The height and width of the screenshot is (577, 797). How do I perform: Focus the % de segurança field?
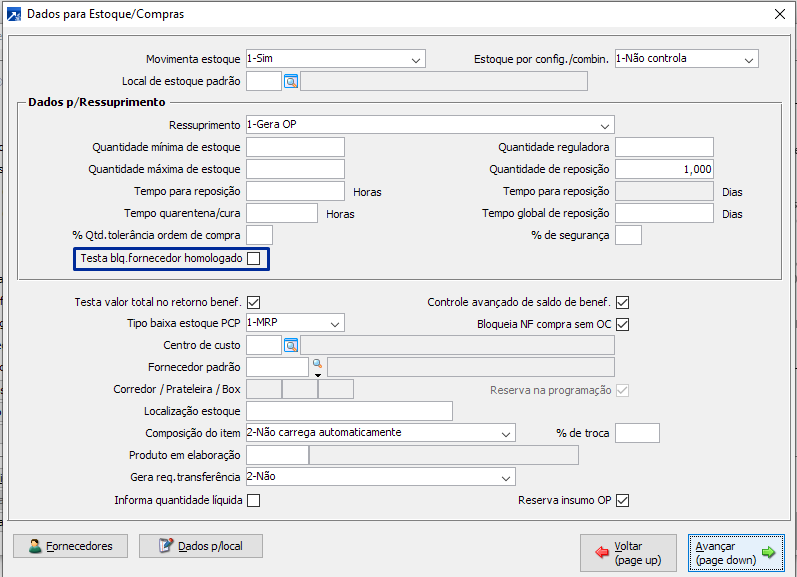pyautogui.click(x=628, y=235)
